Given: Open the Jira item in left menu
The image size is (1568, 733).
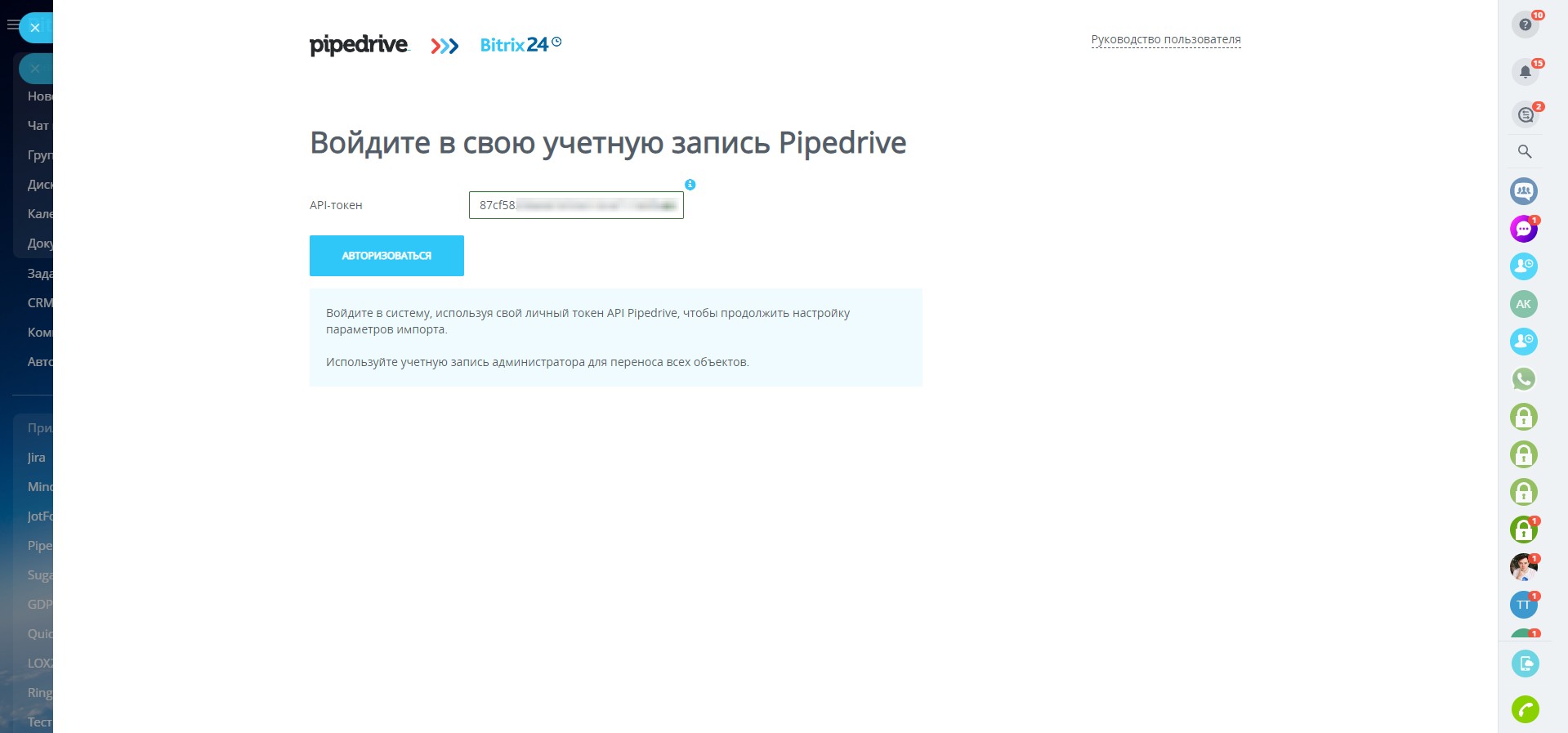Looking at the screenshot, I should tap(37, 458).
